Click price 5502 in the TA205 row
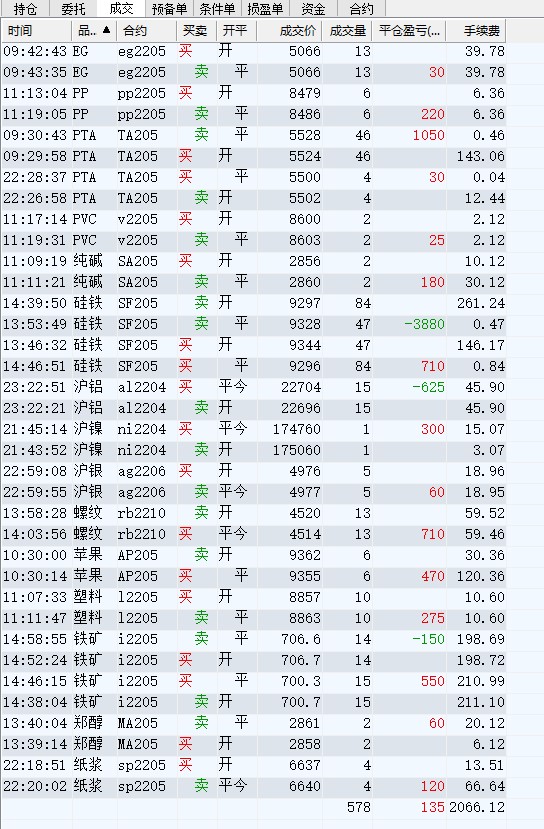This screenshot has width=544, height=829. tap(305, 198)
